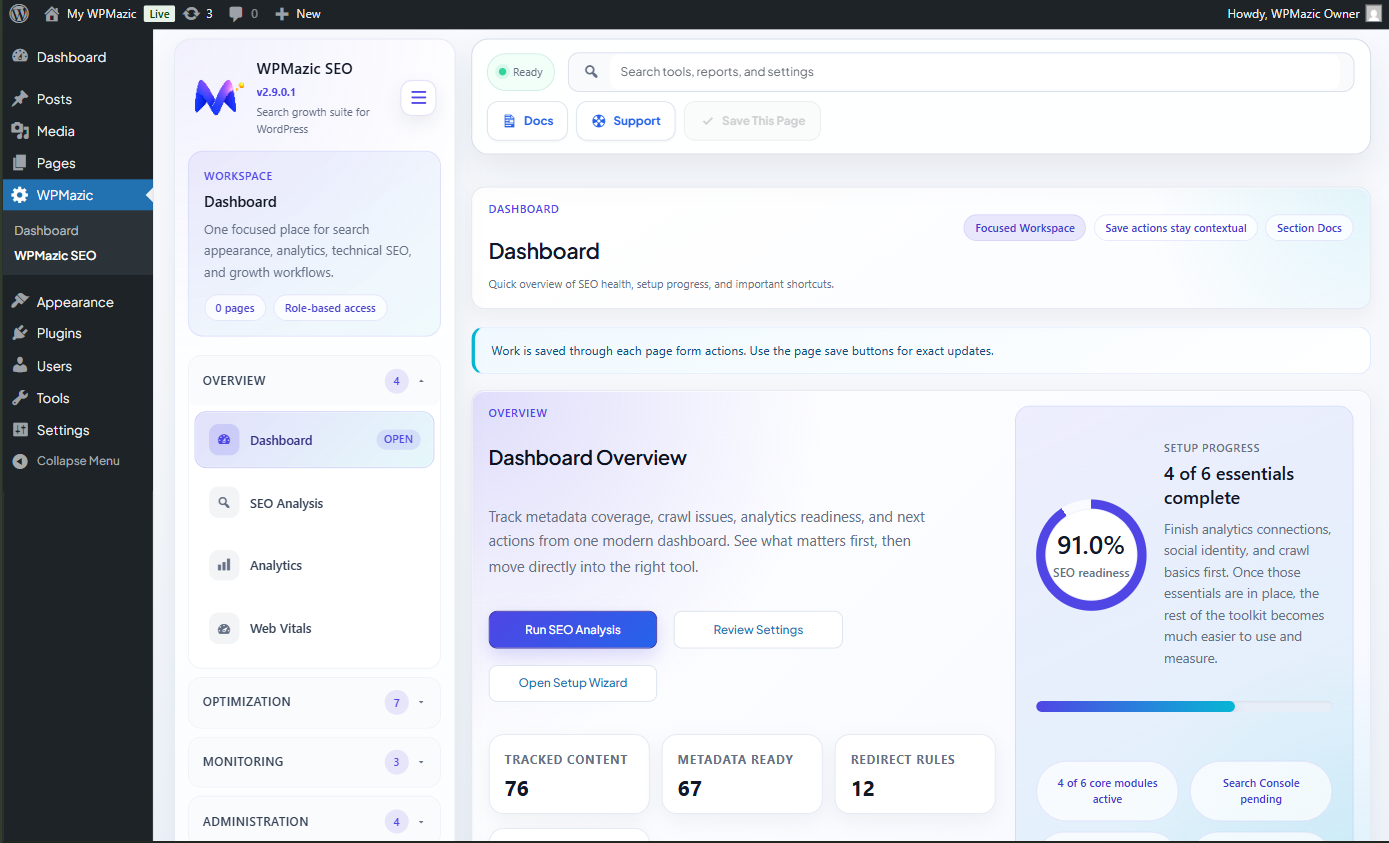Click the SEO Analysis magnifier icon

click(x=224, y=503)
